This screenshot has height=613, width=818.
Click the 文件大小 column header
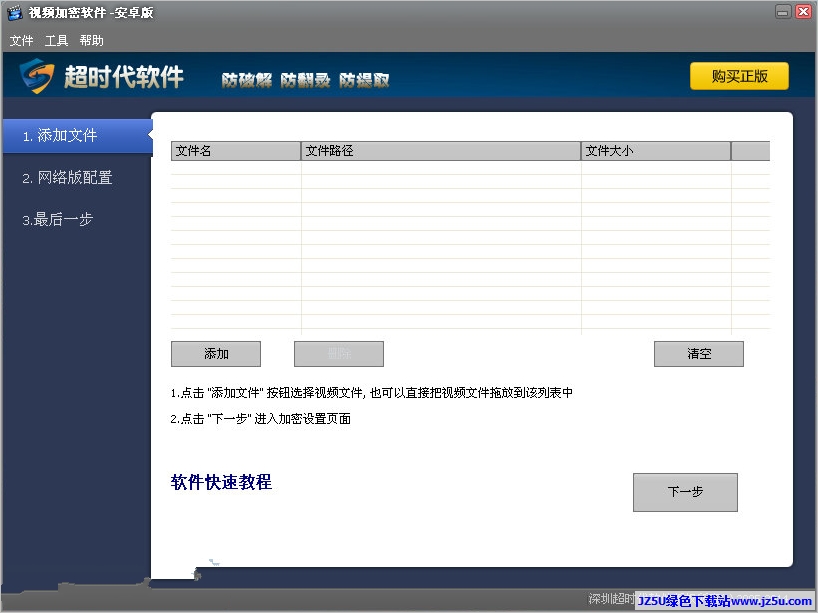click(656, 151)
